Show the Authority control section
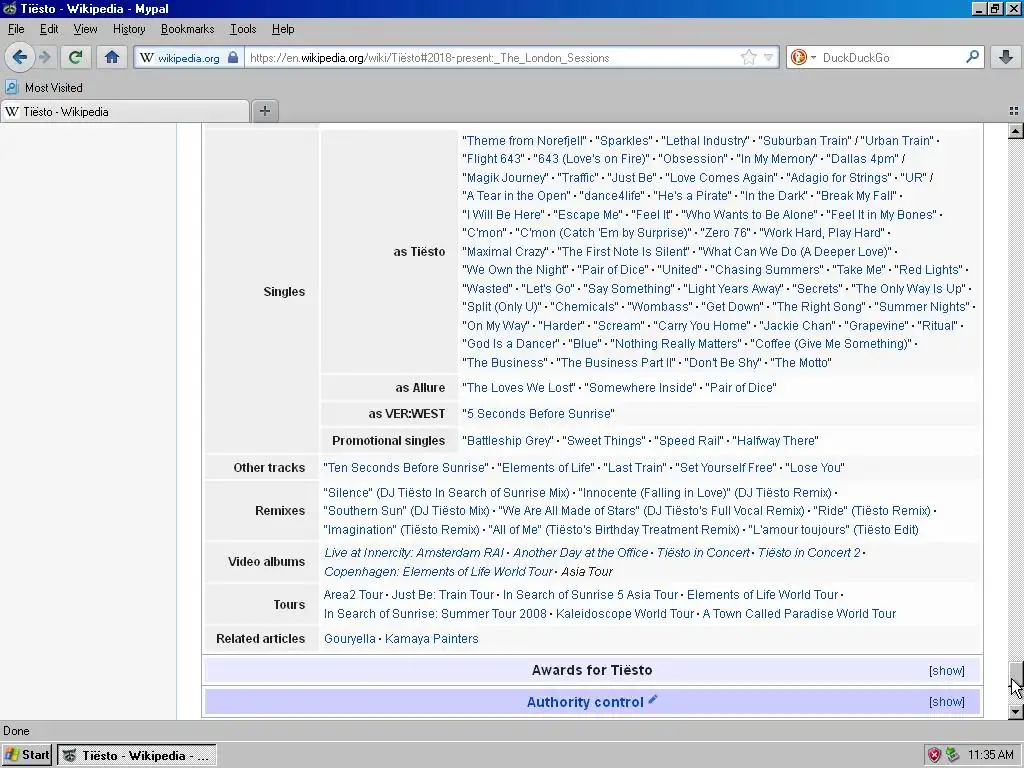This screenshot has height=768, width=1024. pos(946,701)
